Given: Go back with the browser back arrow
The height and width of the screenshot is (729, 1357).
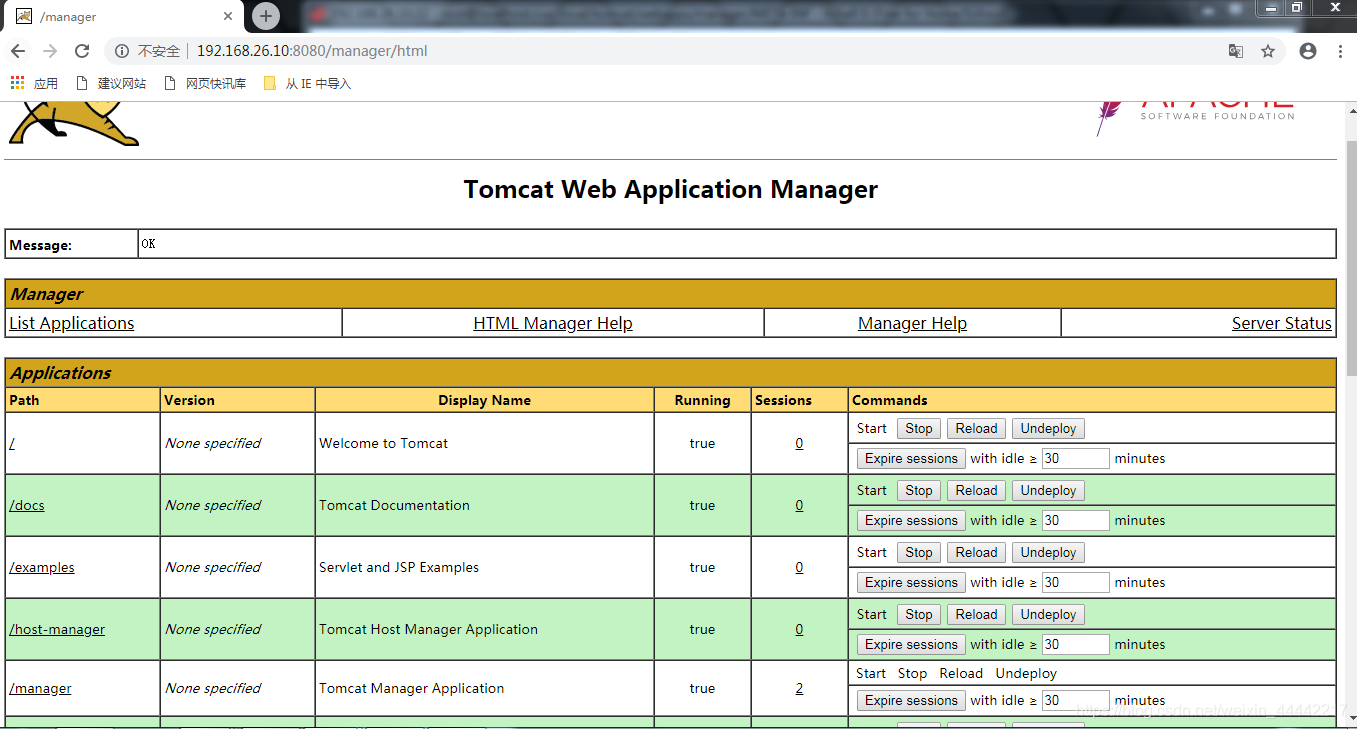Looking at the screenshot, I should click(x=18, y=51).
